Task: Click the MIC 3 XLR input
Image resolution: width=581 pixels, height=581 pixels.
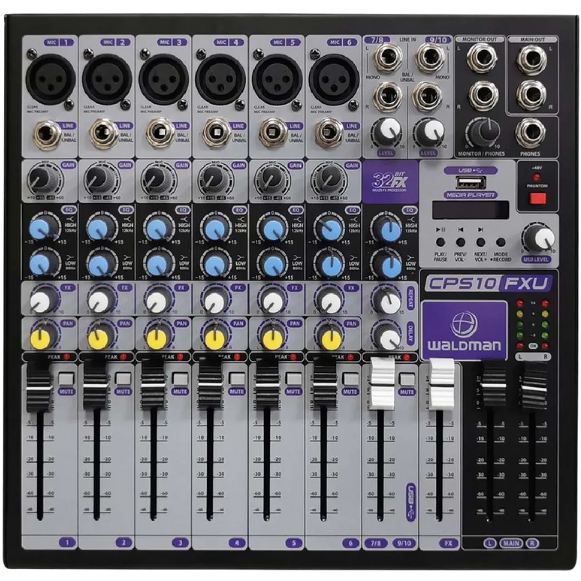Action: 164,79
